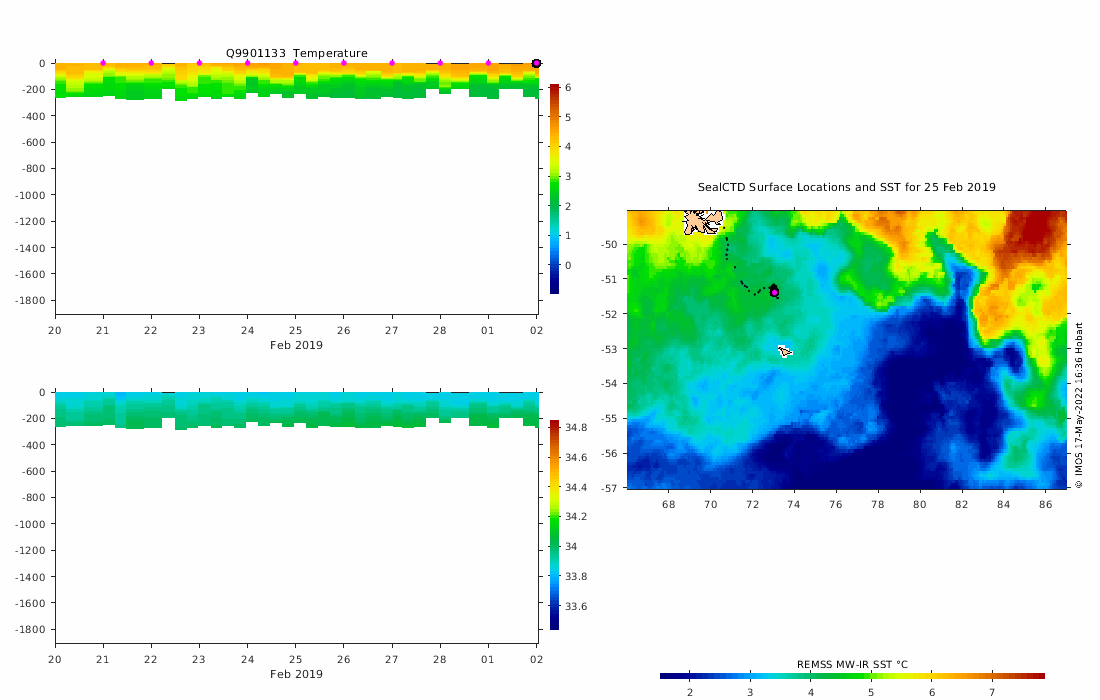The image size is (1100, 700).
Task: Click the -57 latitude tick label
Action: (x=609, y=488)
